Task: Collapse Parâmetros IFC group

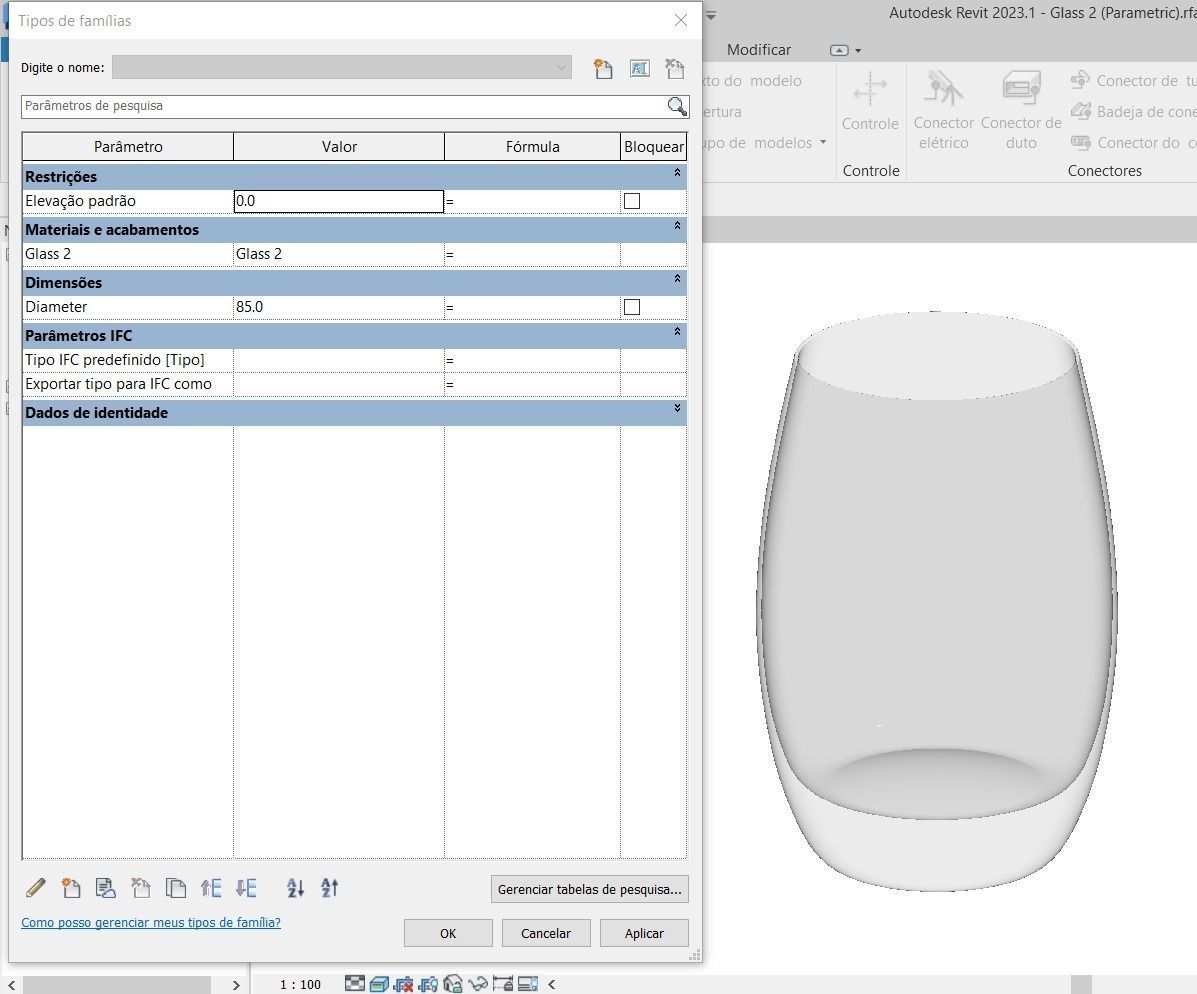Action: point(677,331)
